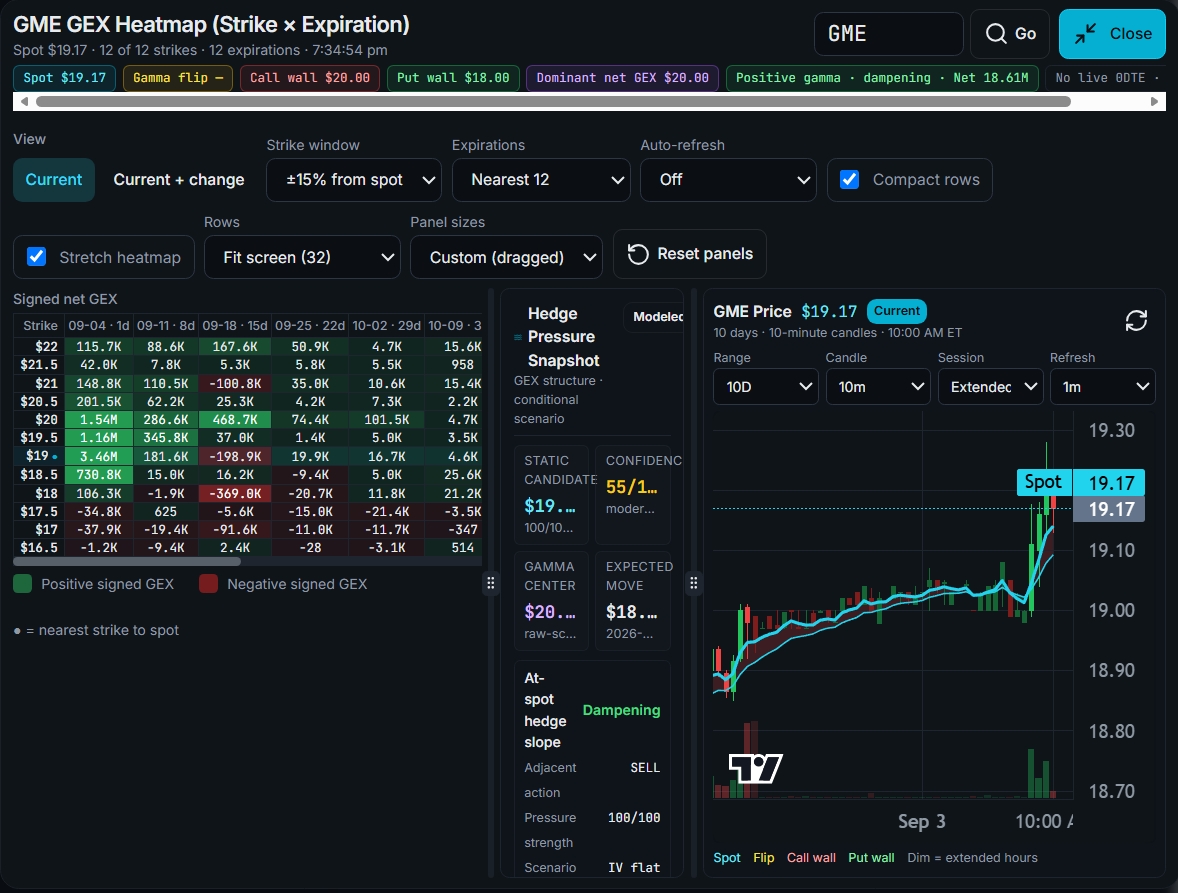Open the Panel sizes Custom (dragged) dropdown
The height and width of the screenshot is (893, 1178).
coord(506,257)
